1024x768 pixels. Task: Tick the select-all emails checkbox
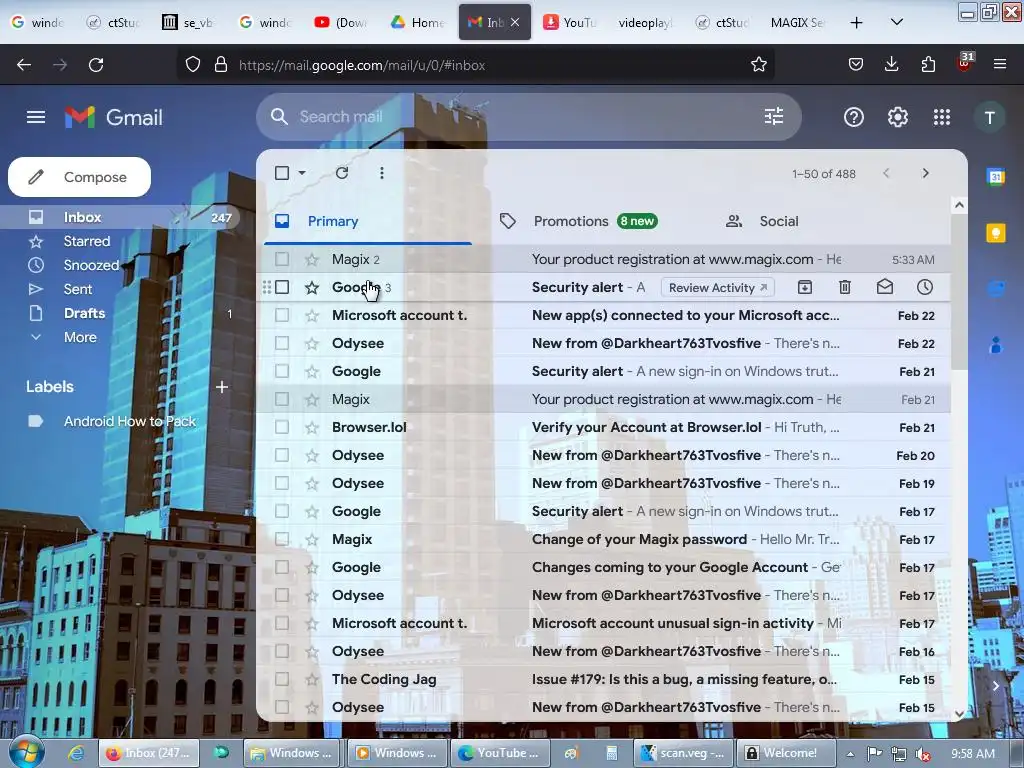point(281,173)
